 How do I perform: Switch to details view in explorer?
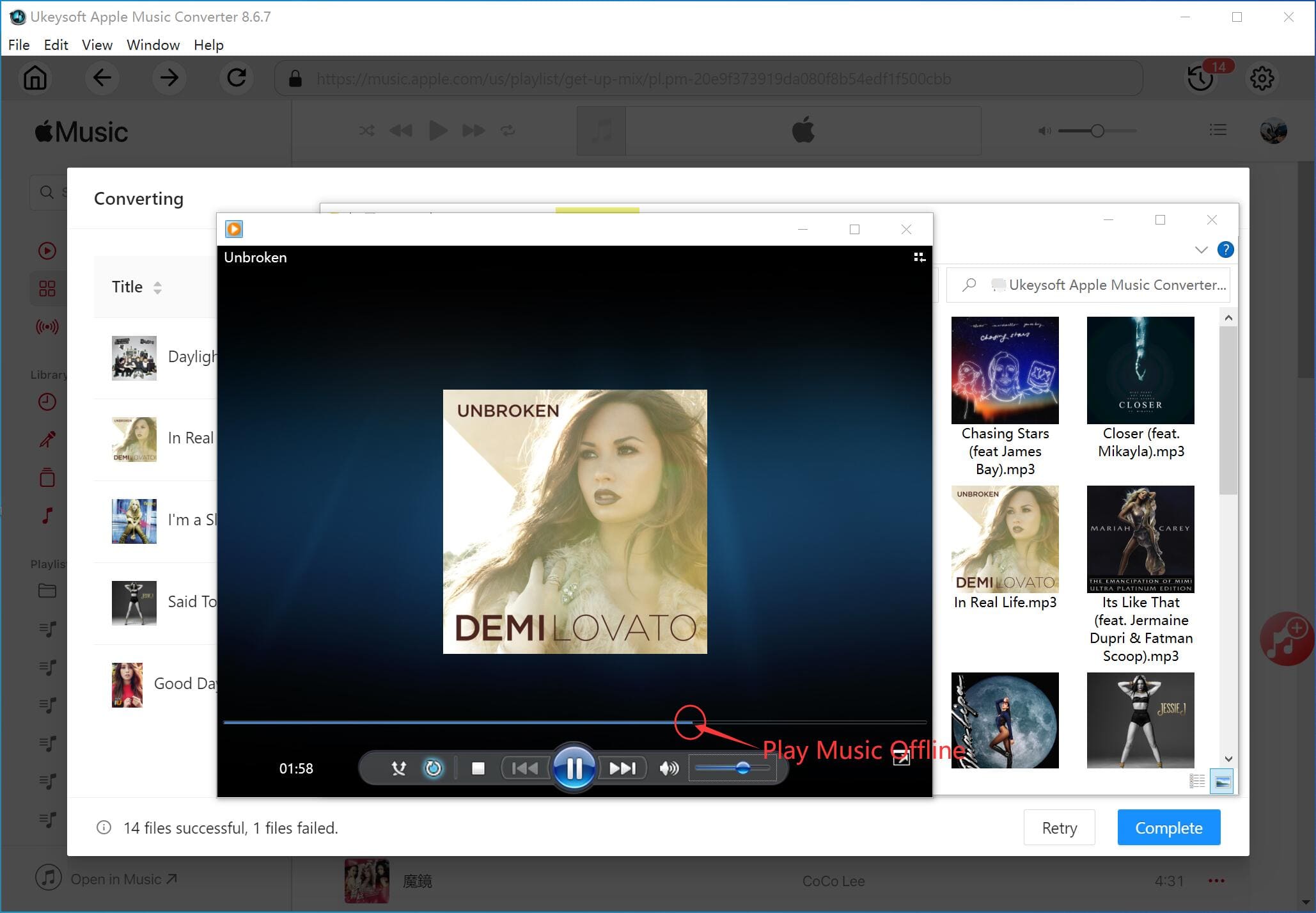pyautogui.click(x=1197, y=781)
